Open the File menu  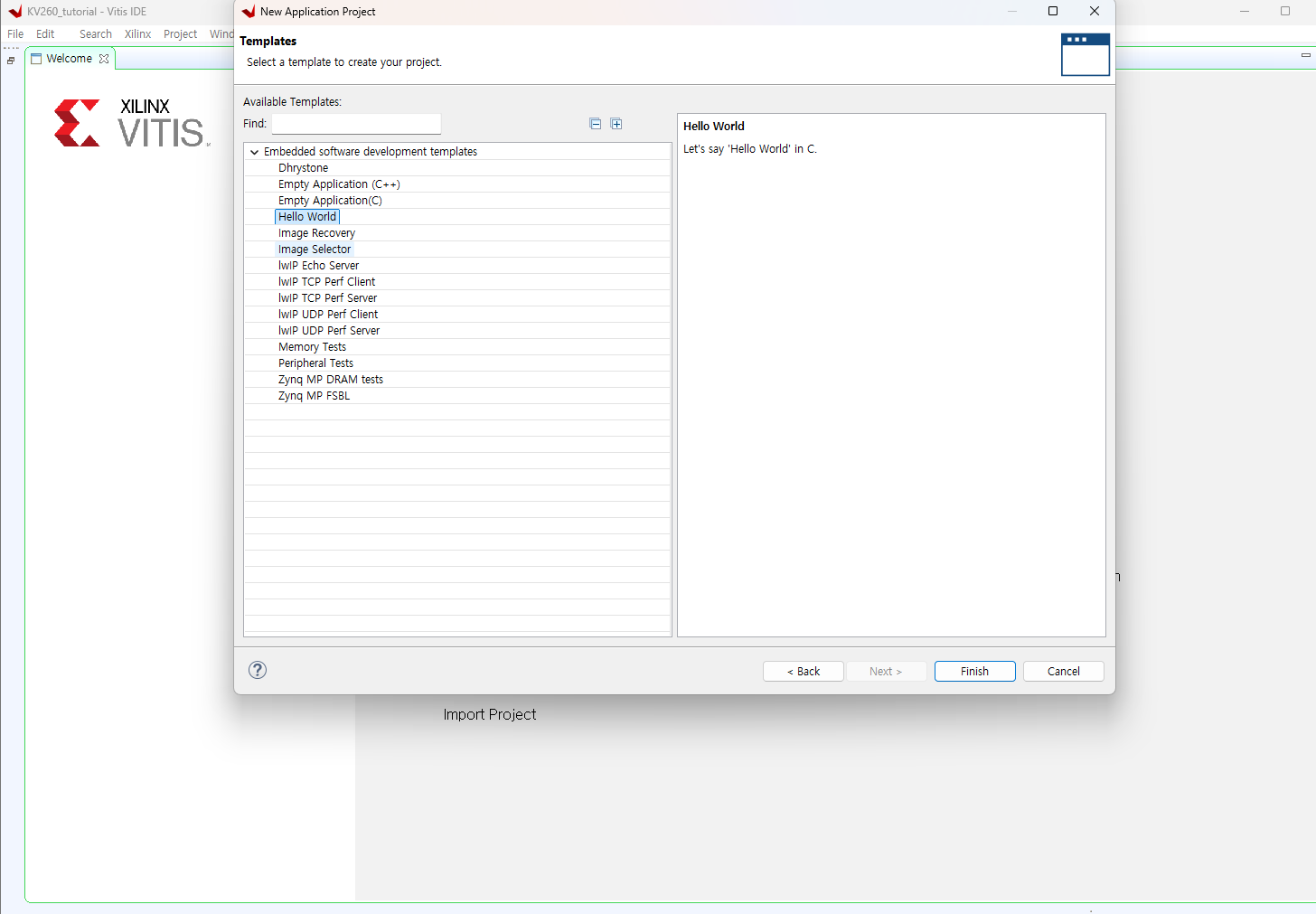point(15,34)
